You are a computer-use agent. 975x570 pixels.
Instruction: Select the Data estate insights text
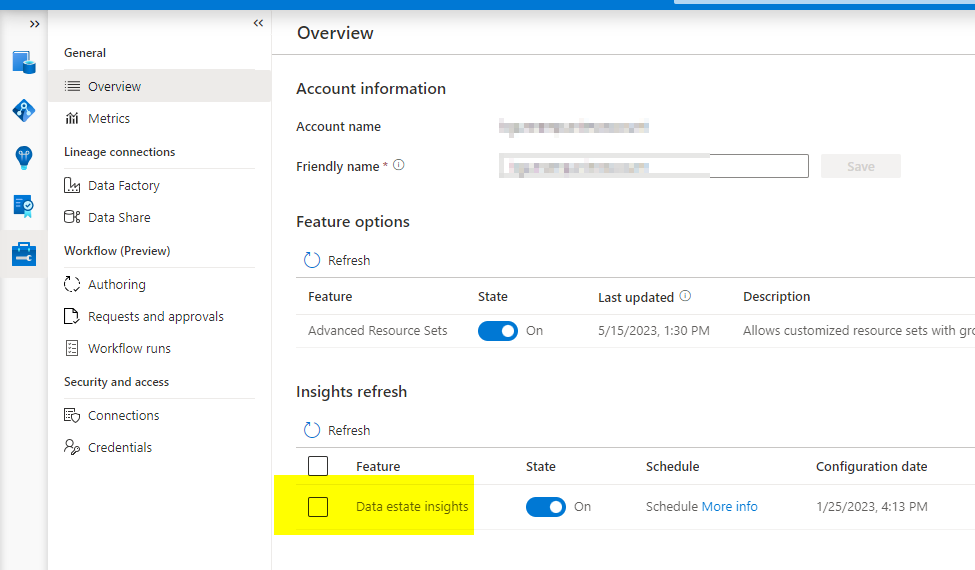point(412,507)
